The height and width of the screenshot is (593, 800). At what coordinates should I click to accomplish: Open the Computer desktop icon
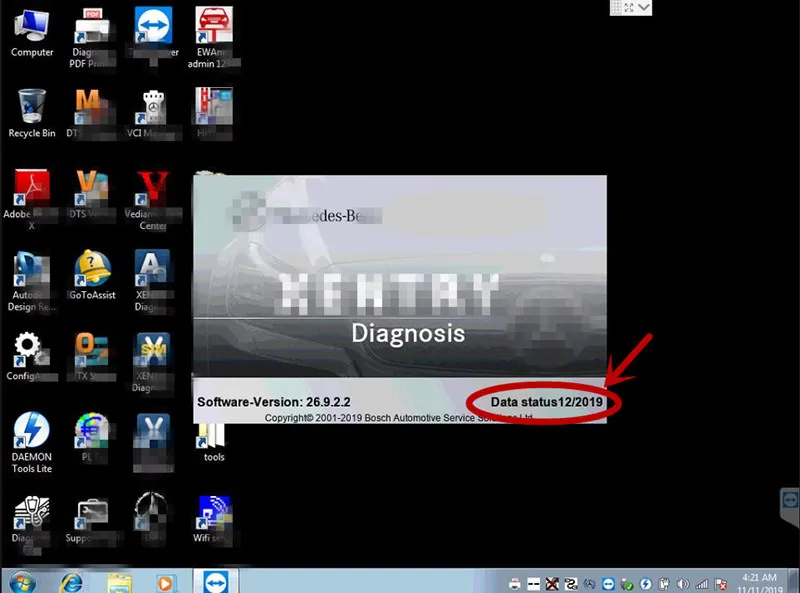click(x=32, y=32)
